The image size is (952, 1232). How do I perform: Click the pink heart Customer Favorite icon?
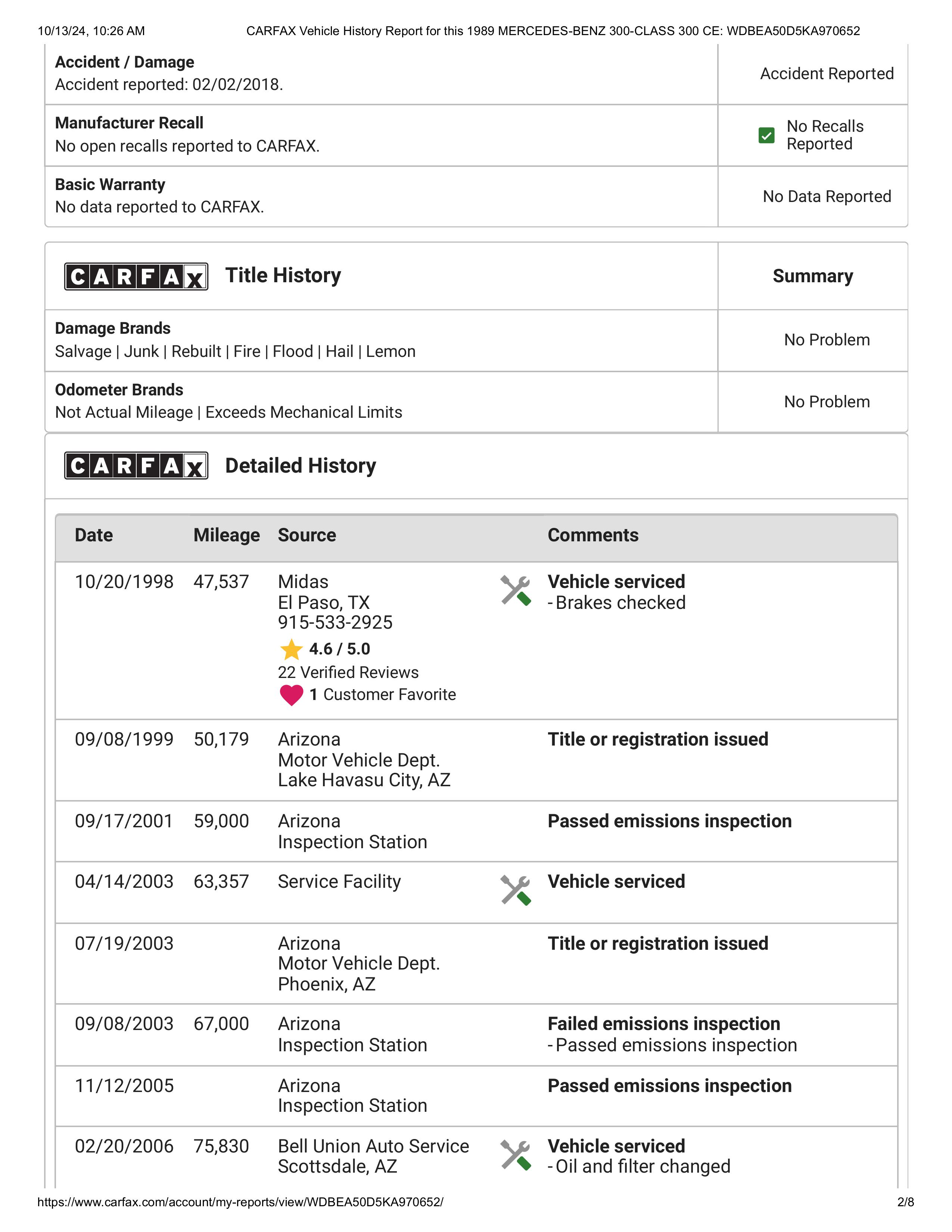[291, 695]
